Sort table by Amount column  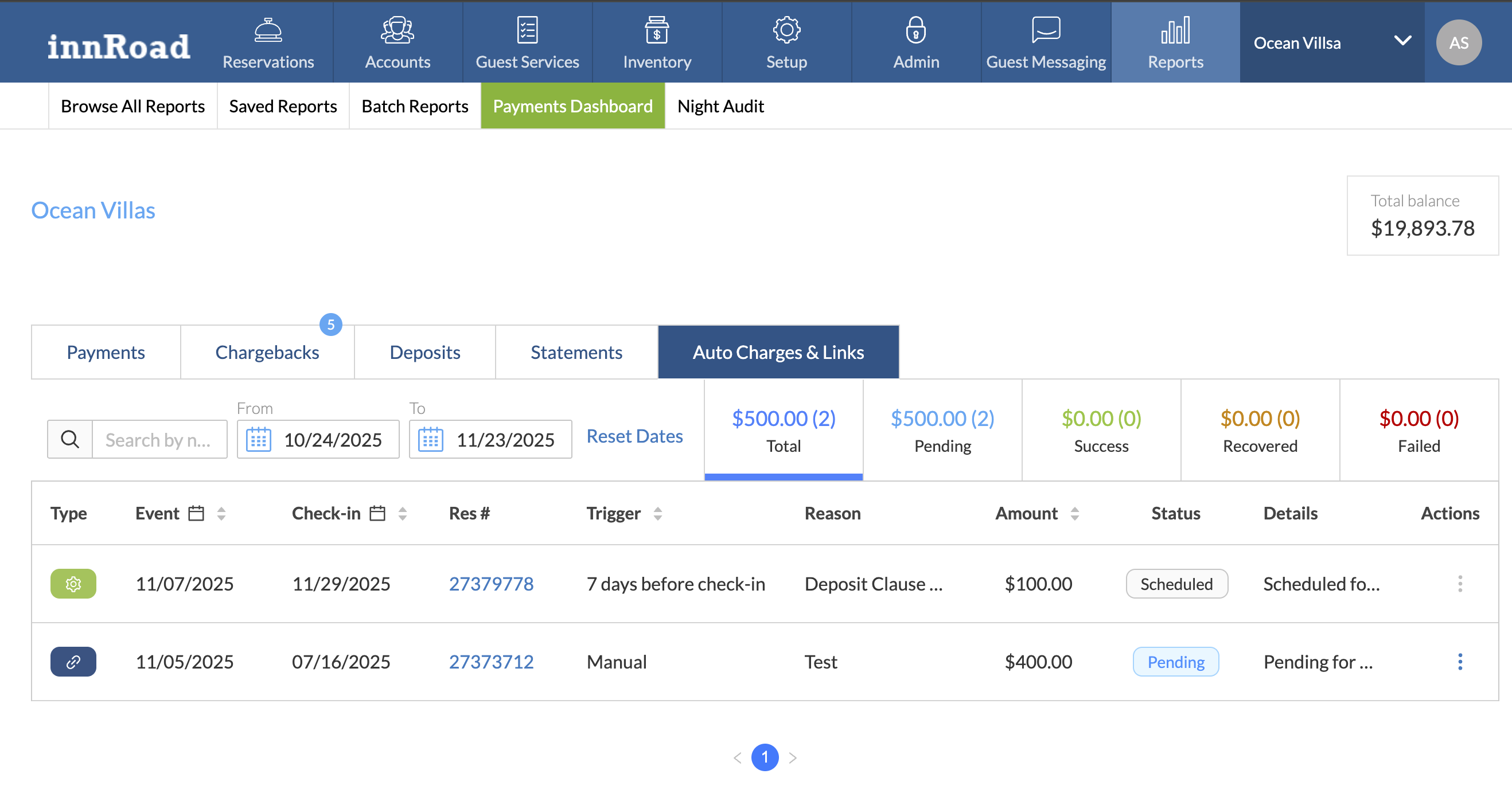[x=1074, y=514]
